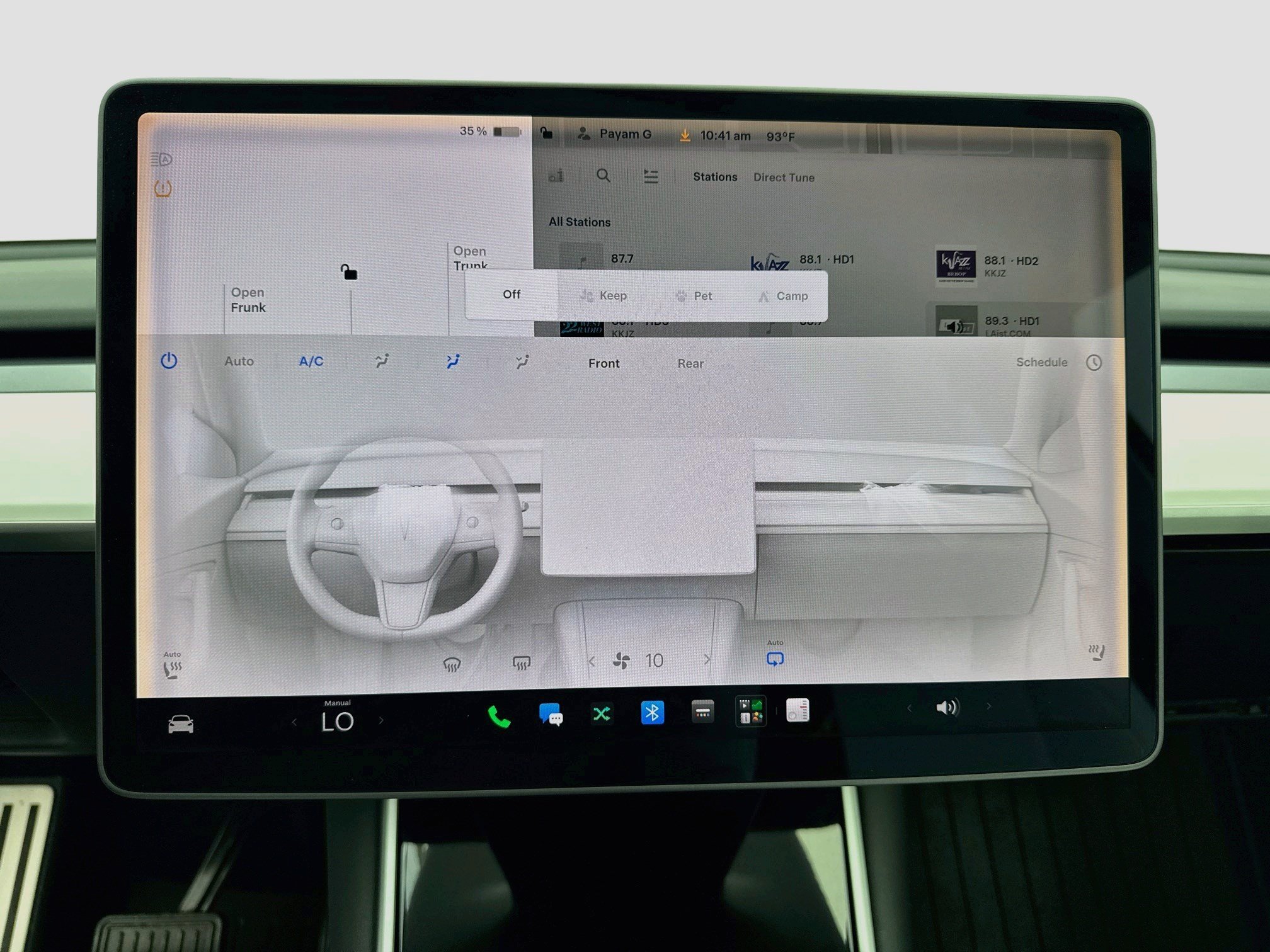This screenshot has width=1270, height=952.
Task: Switch to the Stations tab
Action: (x=715, y=177)
